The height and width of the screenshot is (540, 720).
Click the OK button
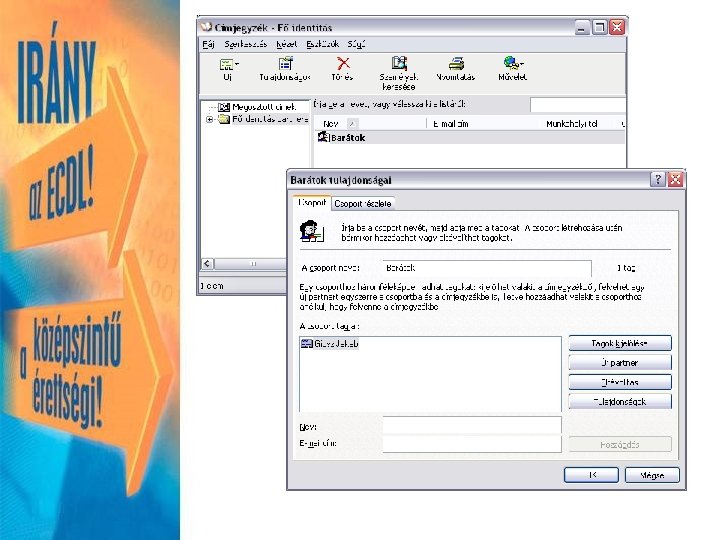(591, 475)
